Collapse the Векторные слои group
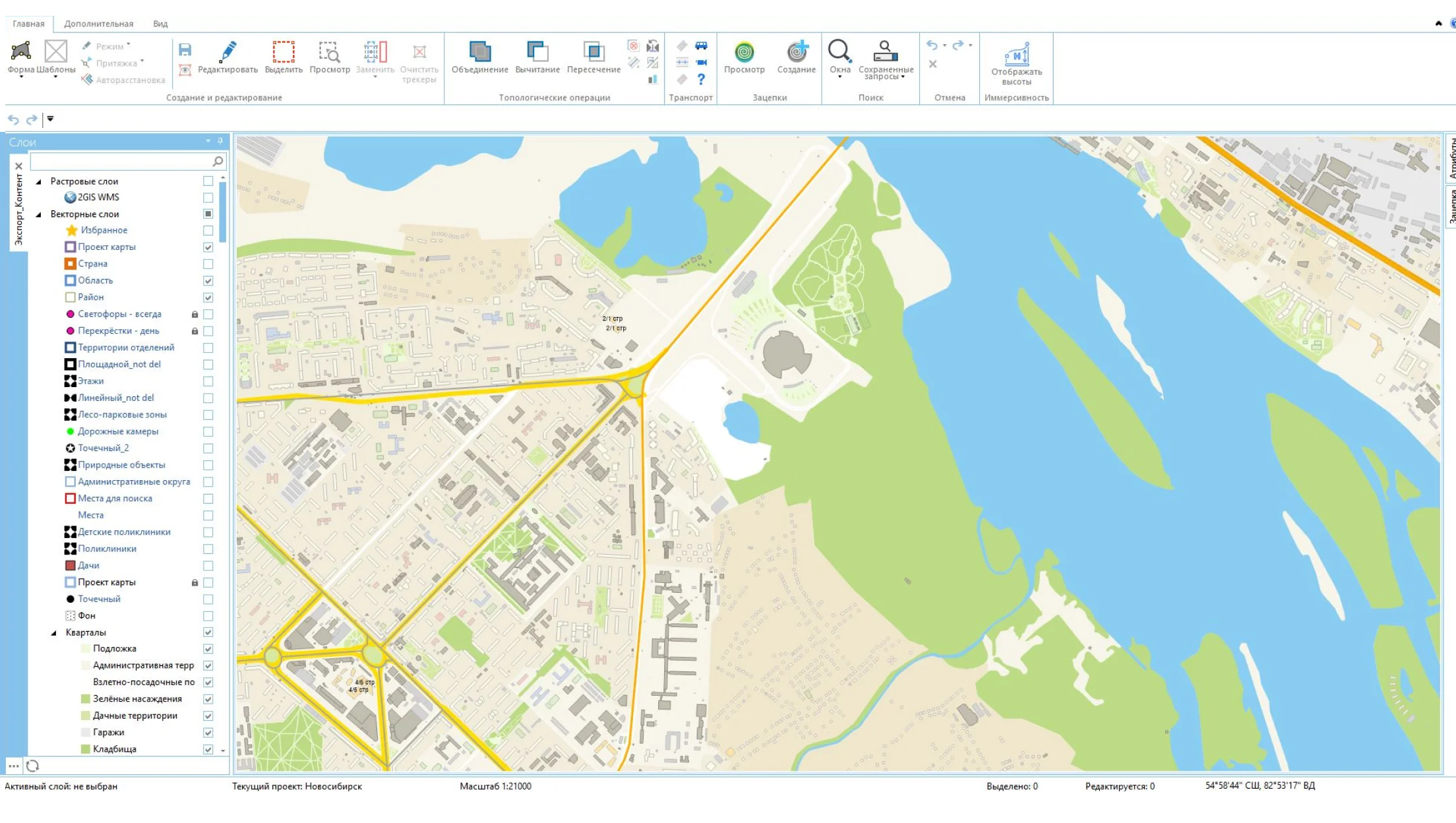This screenshot has width=1456, height=823. [38, 214]
